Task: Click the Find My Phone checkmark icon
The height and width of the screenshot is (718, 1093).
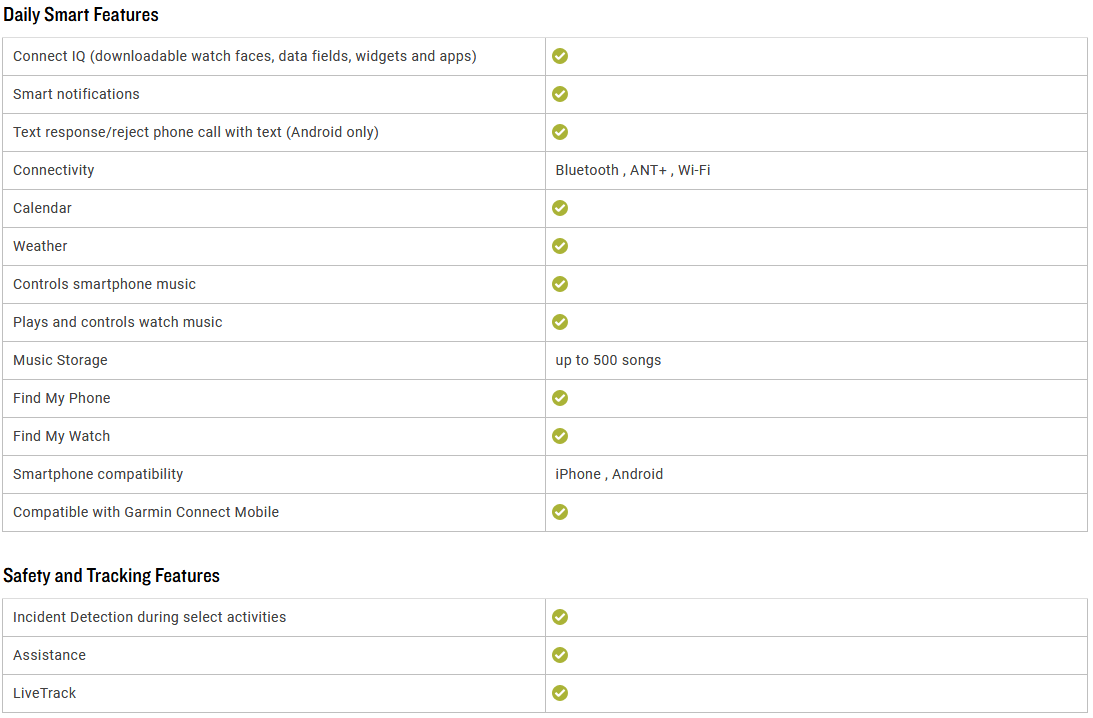Action: 560,398
